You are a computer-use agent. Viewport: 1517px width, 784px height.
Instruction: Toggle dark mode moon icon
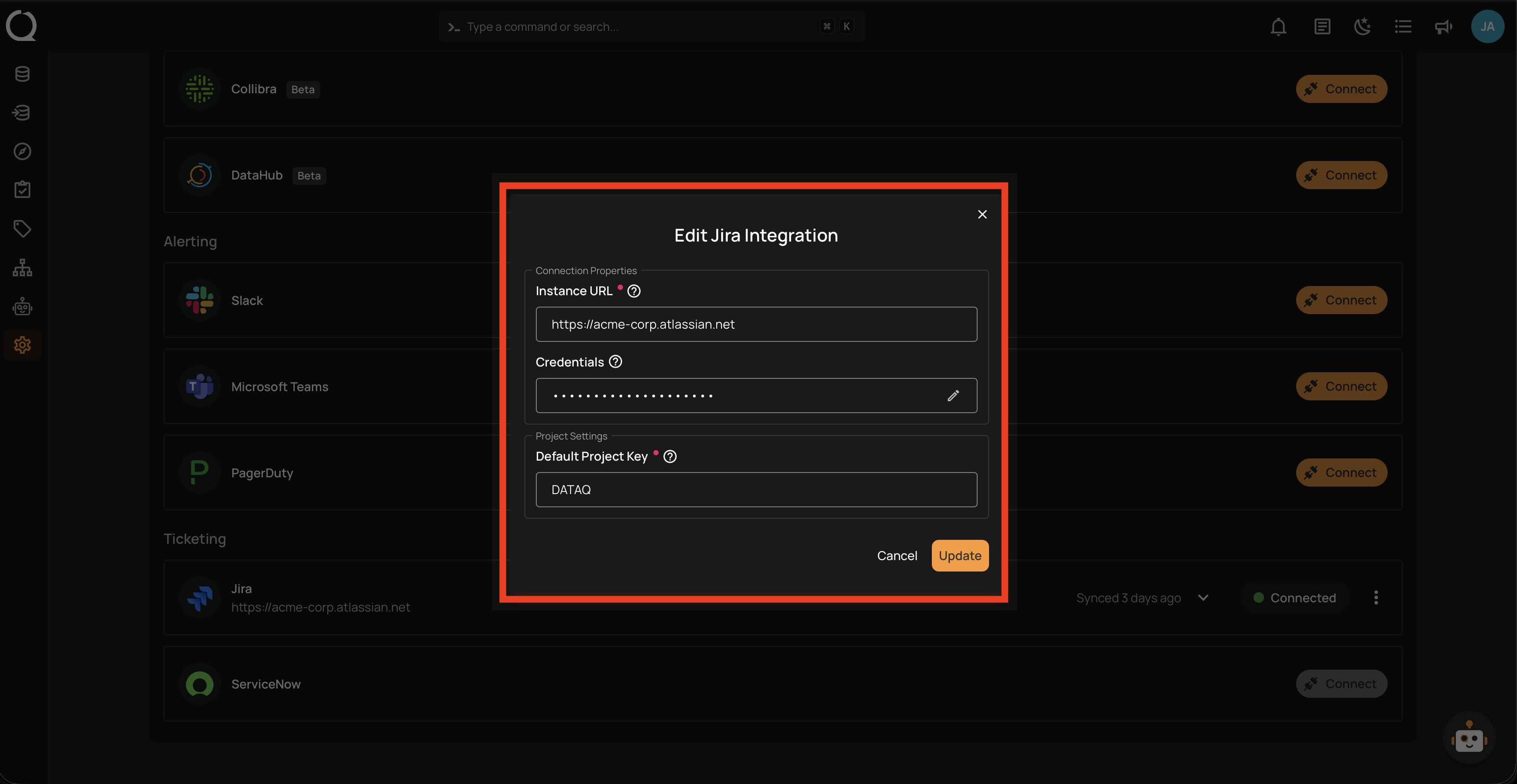point(1362,26)
